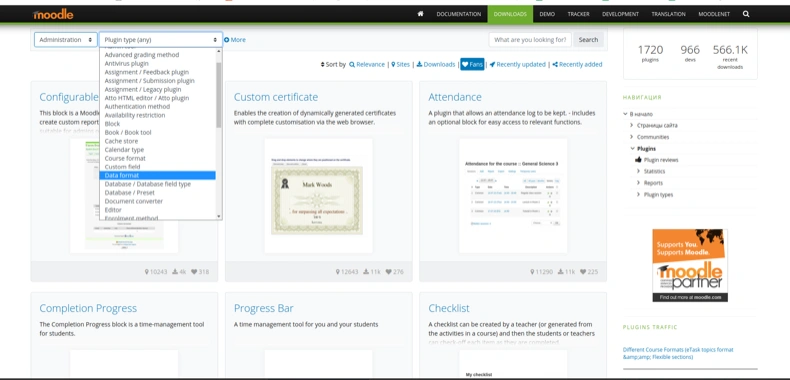
Task: Open the Checklist plugin title
Action: coord(449,308)
